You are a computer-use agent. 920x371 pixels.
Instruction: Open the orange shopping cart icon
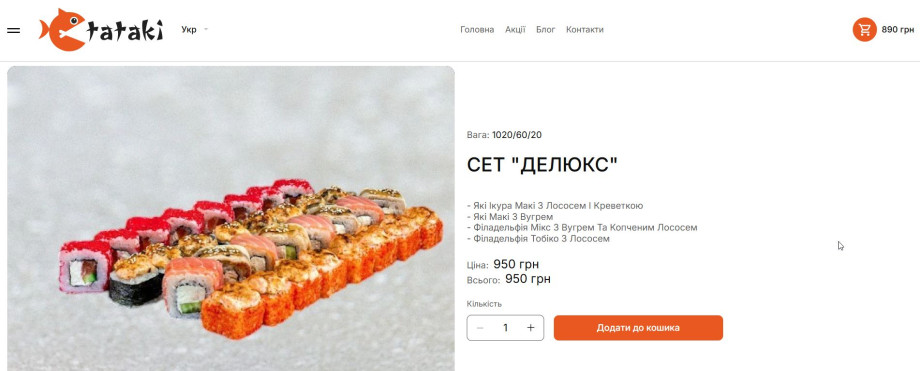(x=864, y=29)
